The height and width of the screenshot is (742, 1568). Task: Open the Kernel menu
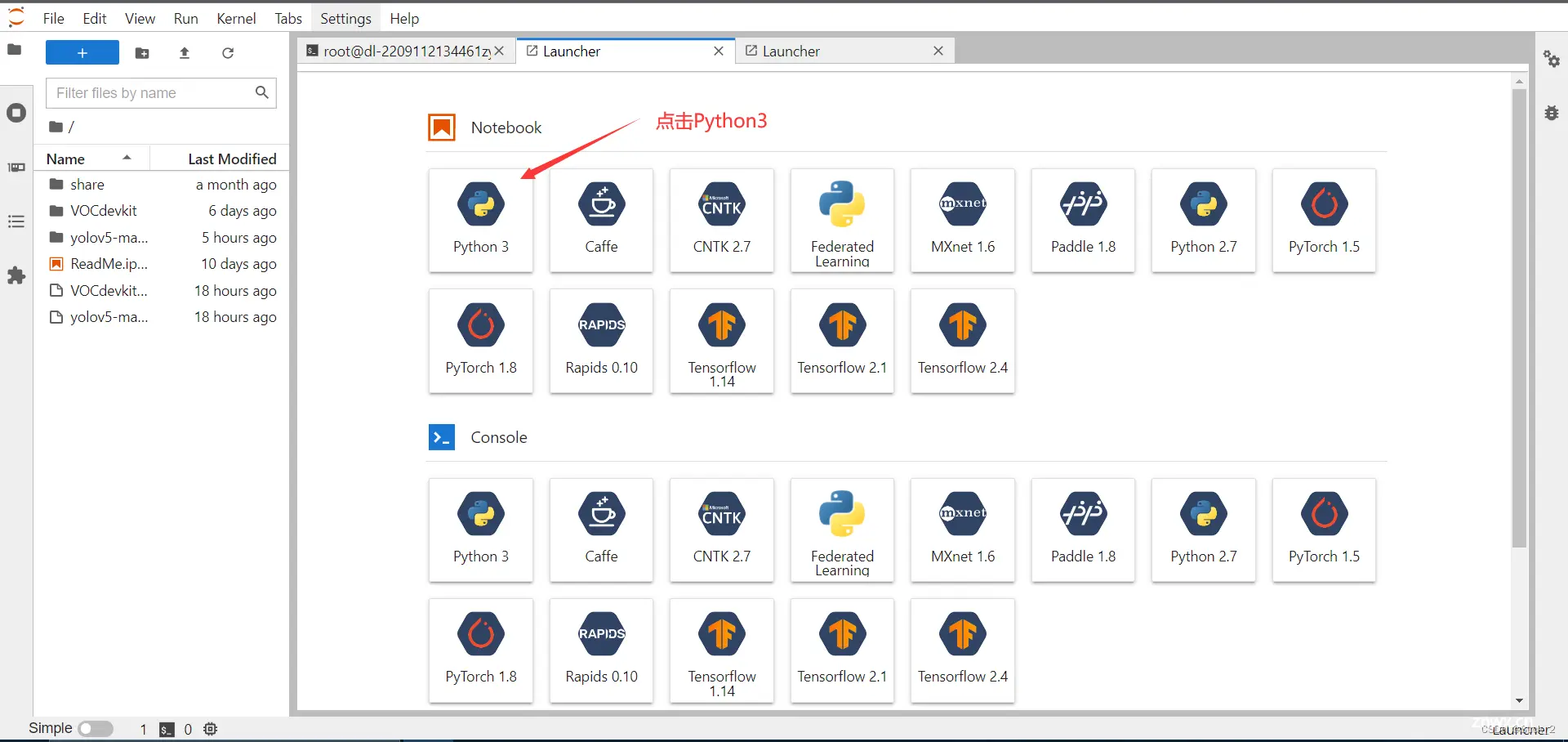[x=236, y=18]
